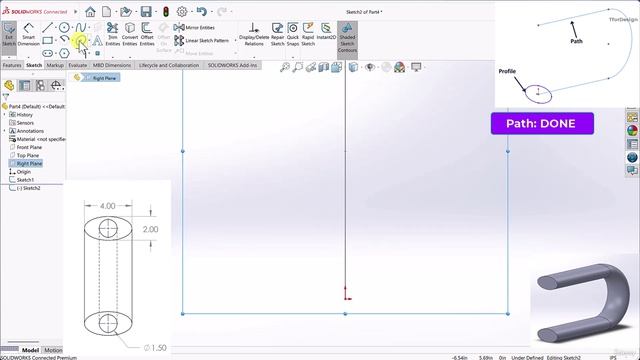Open the Options gear dropdown arrow
Viewport: 640px width, 360px height.
[x=191, y=12]
